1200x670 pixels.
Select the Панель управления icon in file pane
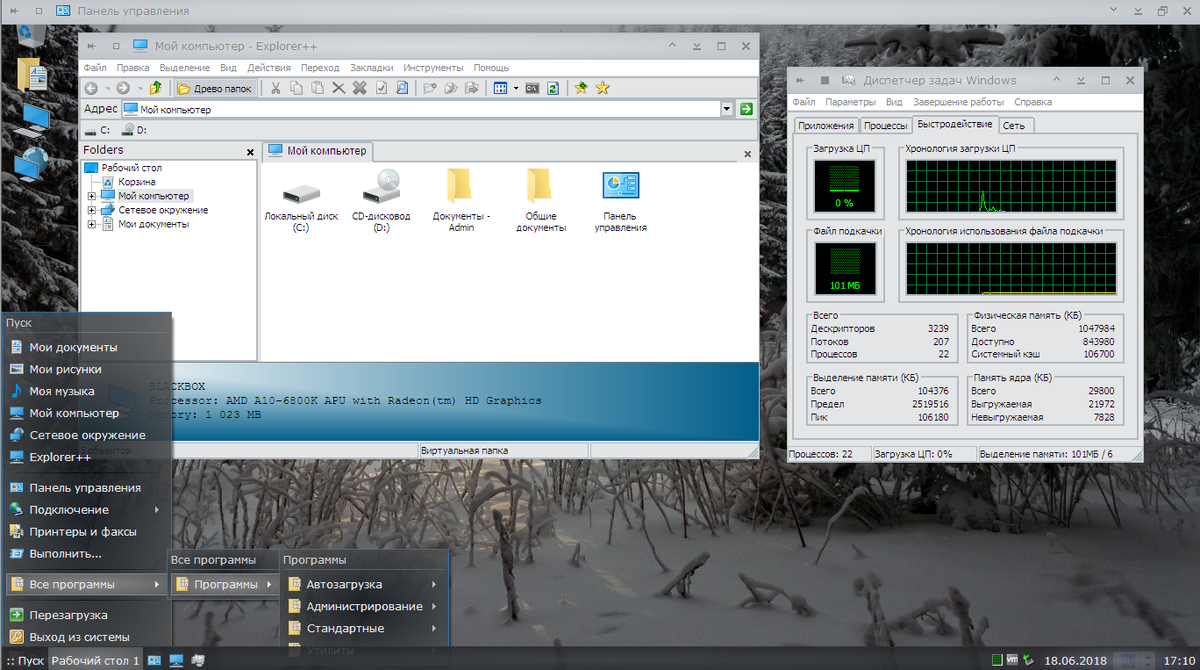[x=620, y=200]
